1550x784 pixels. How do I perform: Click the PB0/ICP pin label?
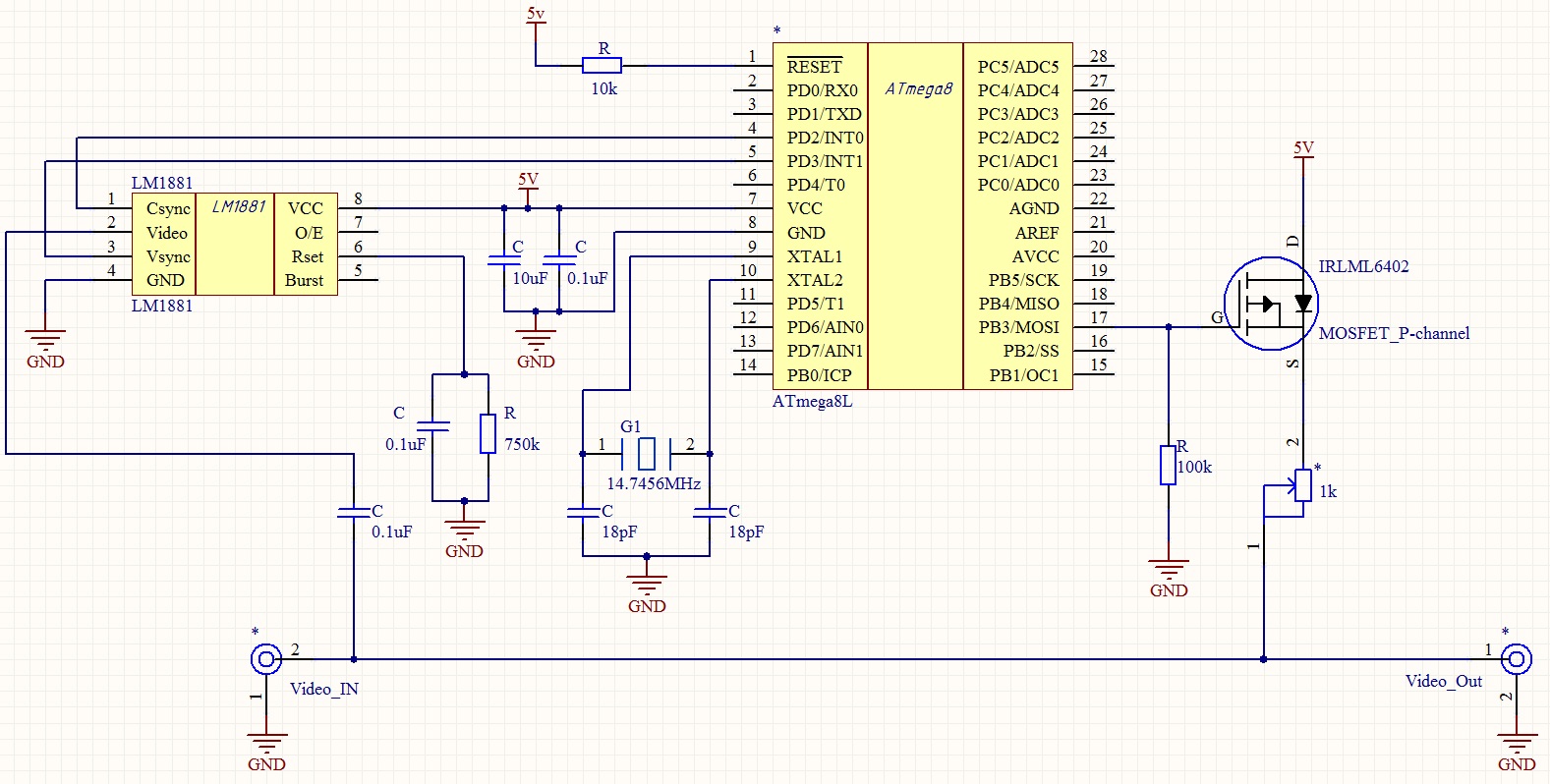819,375
